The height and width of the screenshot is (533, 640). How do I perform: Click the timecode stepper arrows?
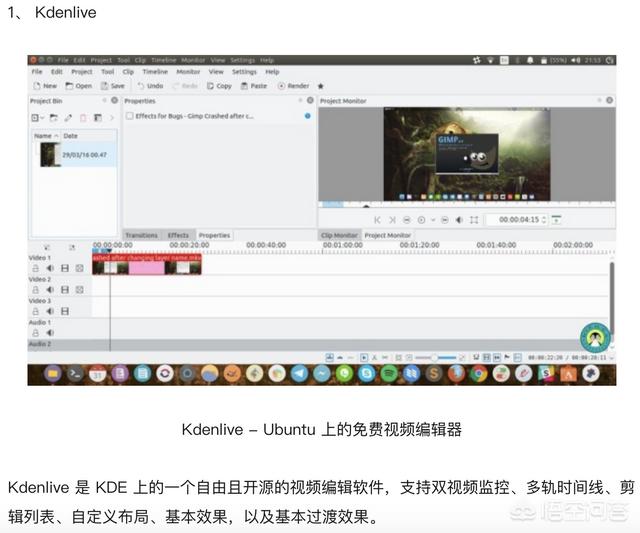click(544, 220)
